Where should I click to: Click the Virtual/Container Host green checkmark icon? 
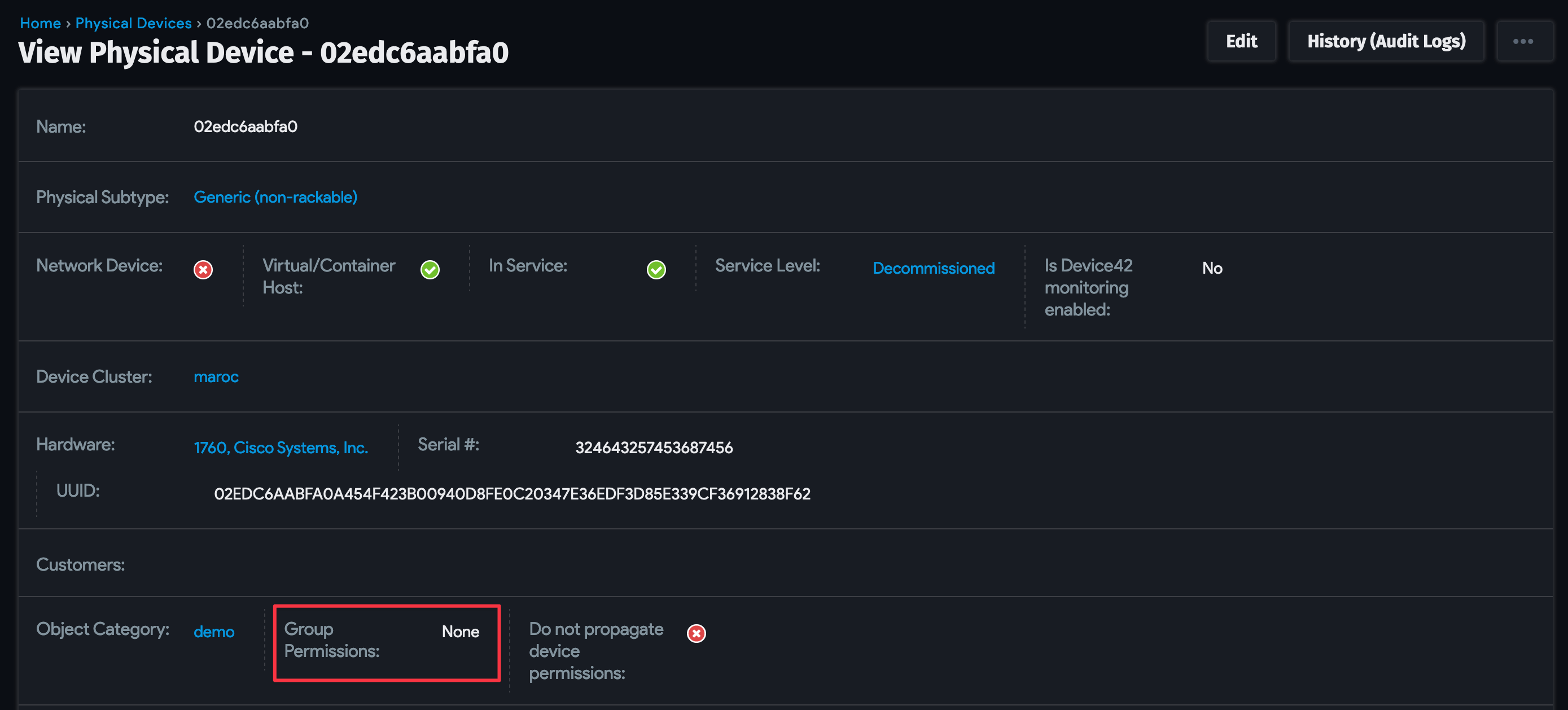[x=430, y=270]
